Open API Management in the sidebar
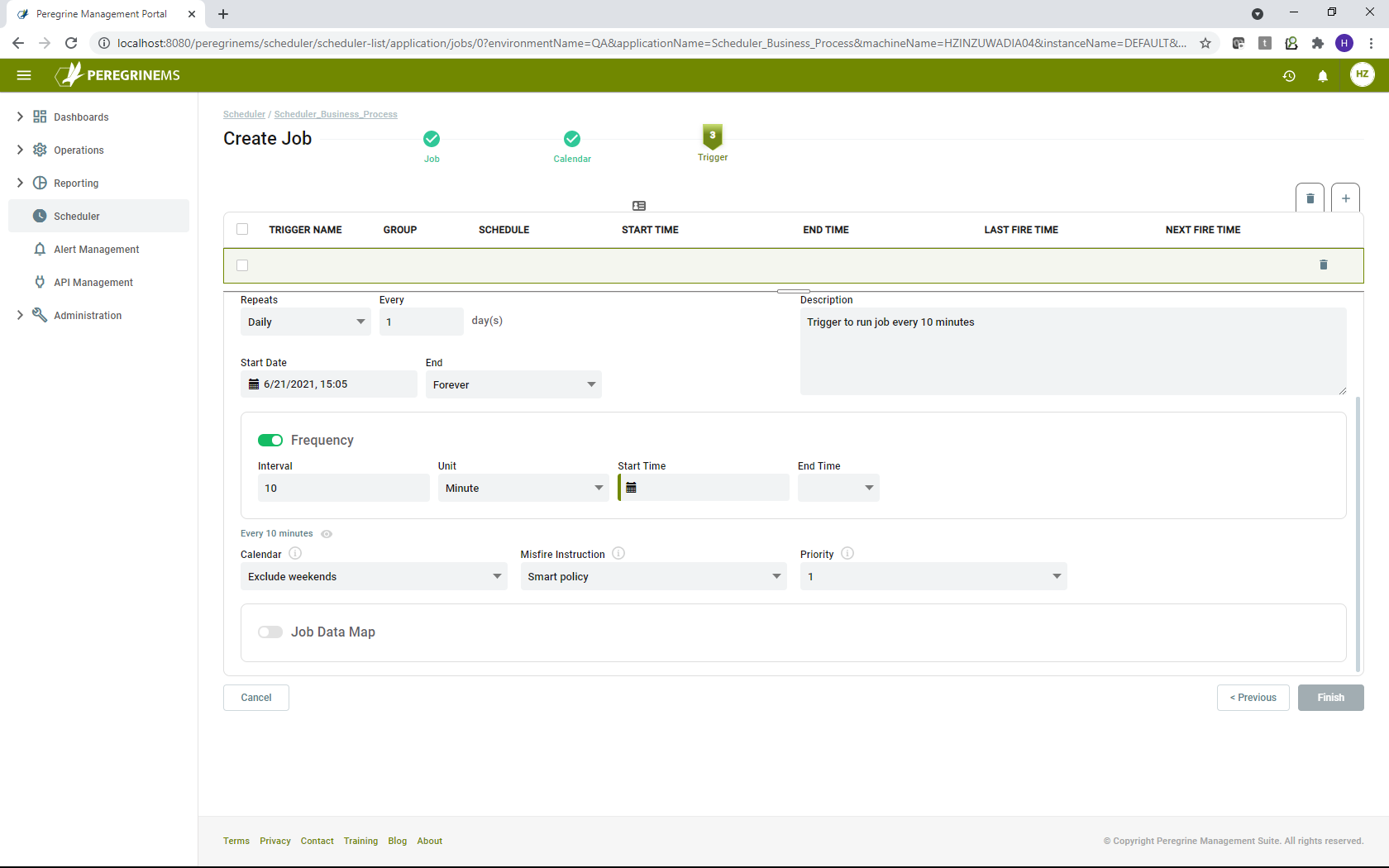The height and width of the screenshot is (868, 1389). [x=98, y=282]
